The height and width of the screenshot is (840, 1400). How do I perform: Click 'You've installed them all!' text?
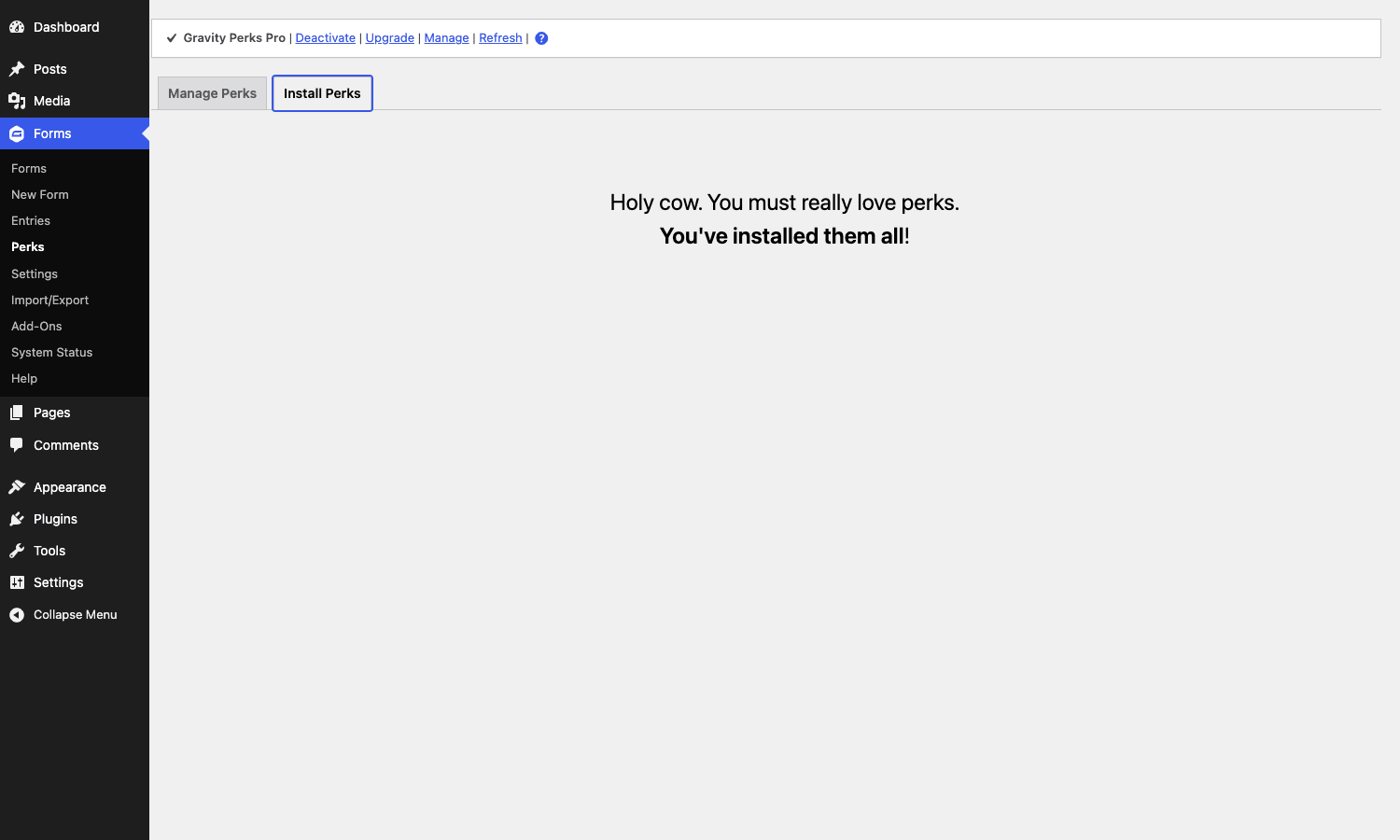[785, 236]
